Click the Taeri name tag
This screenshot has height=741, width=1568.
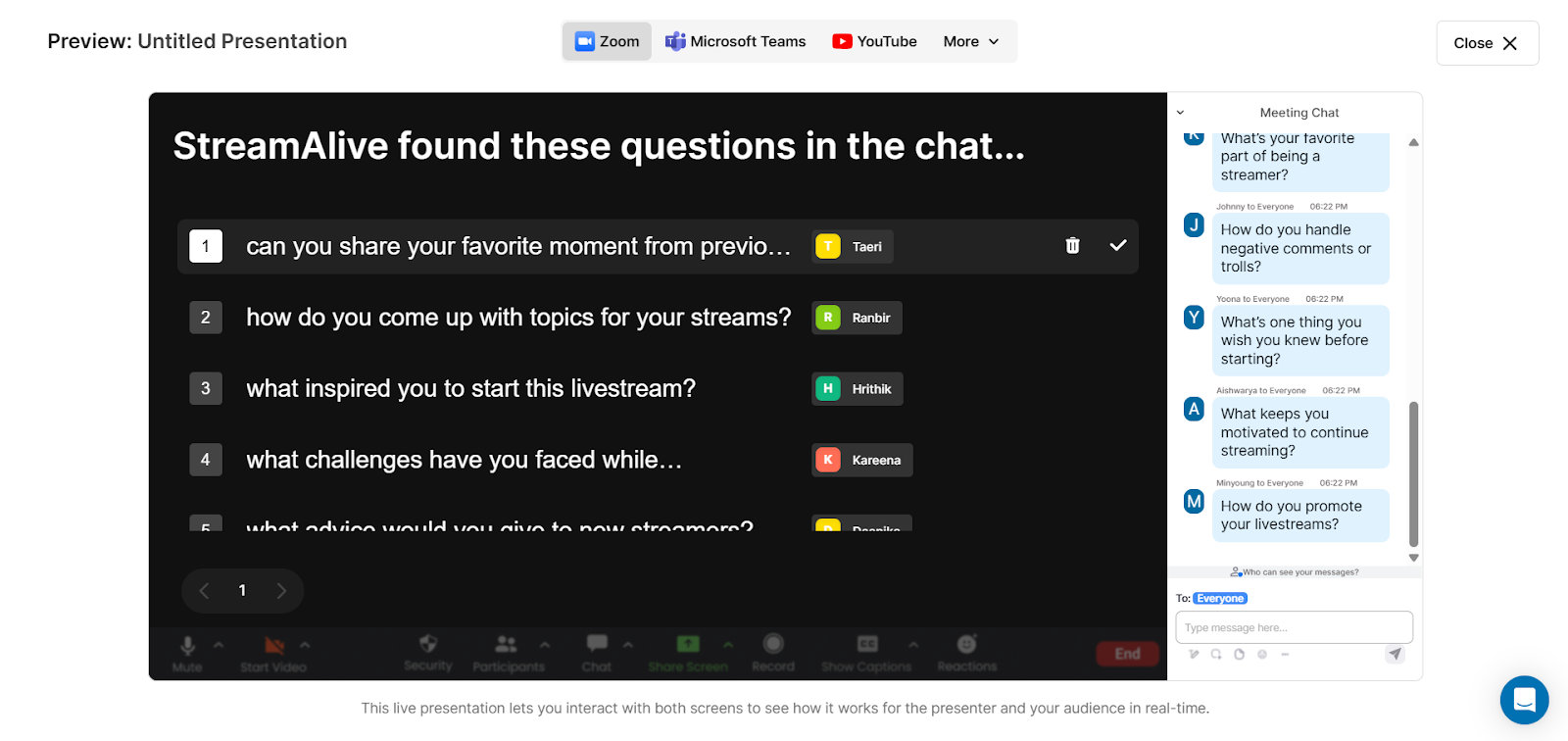point(854,246)
